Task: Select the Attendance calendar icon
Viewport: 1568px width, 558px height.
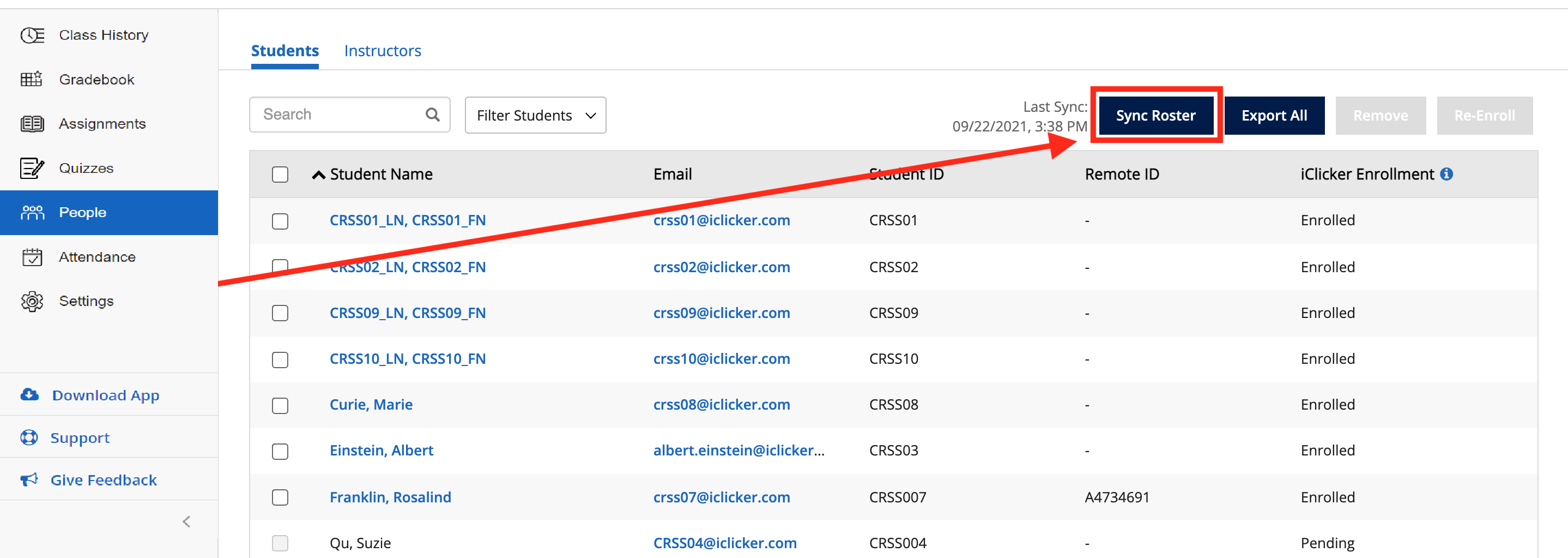Action: click(x=32, y=256)
